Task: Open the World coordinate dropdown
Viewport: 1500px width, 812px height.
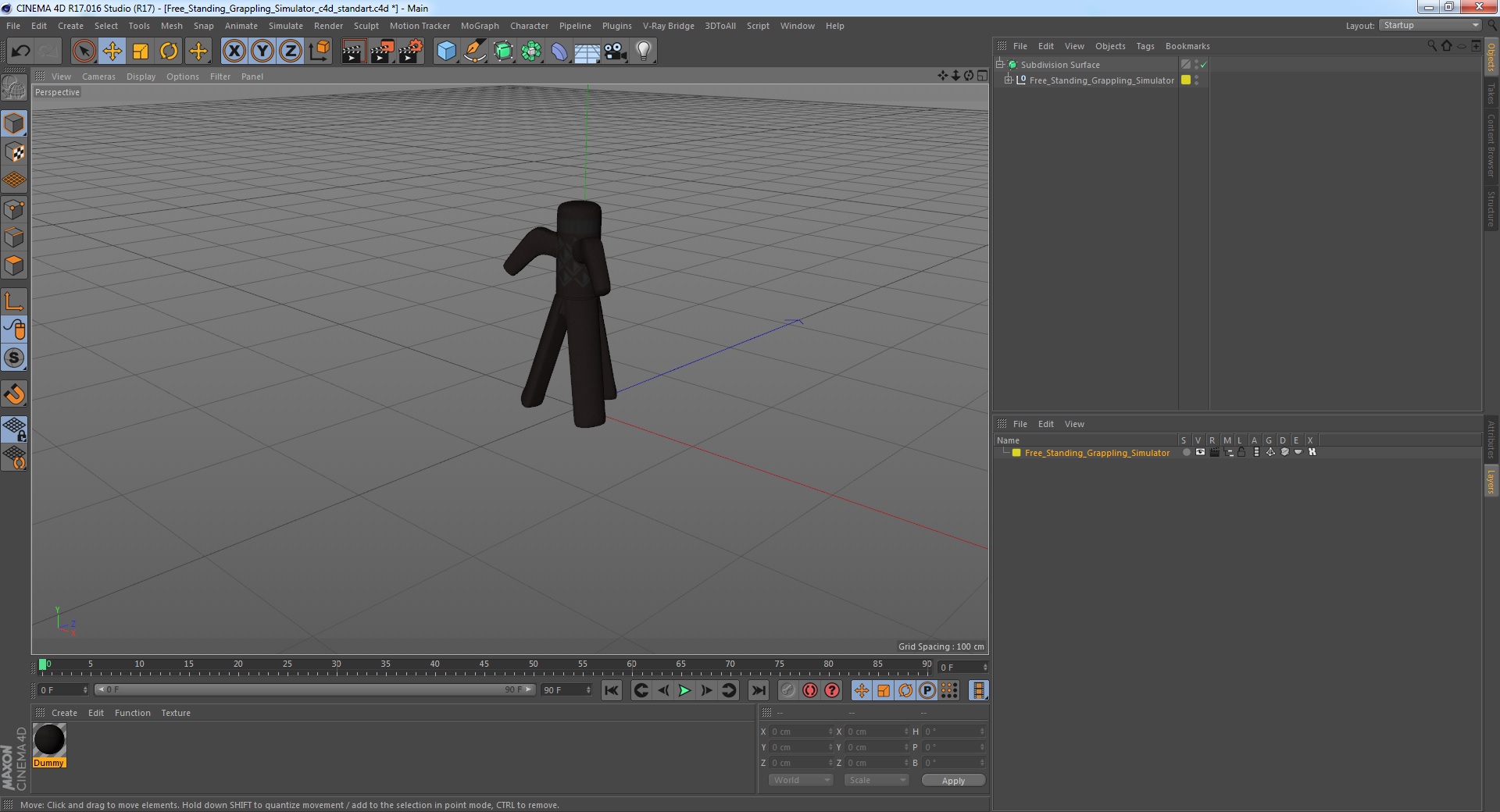Action: (x=800, y=780)
